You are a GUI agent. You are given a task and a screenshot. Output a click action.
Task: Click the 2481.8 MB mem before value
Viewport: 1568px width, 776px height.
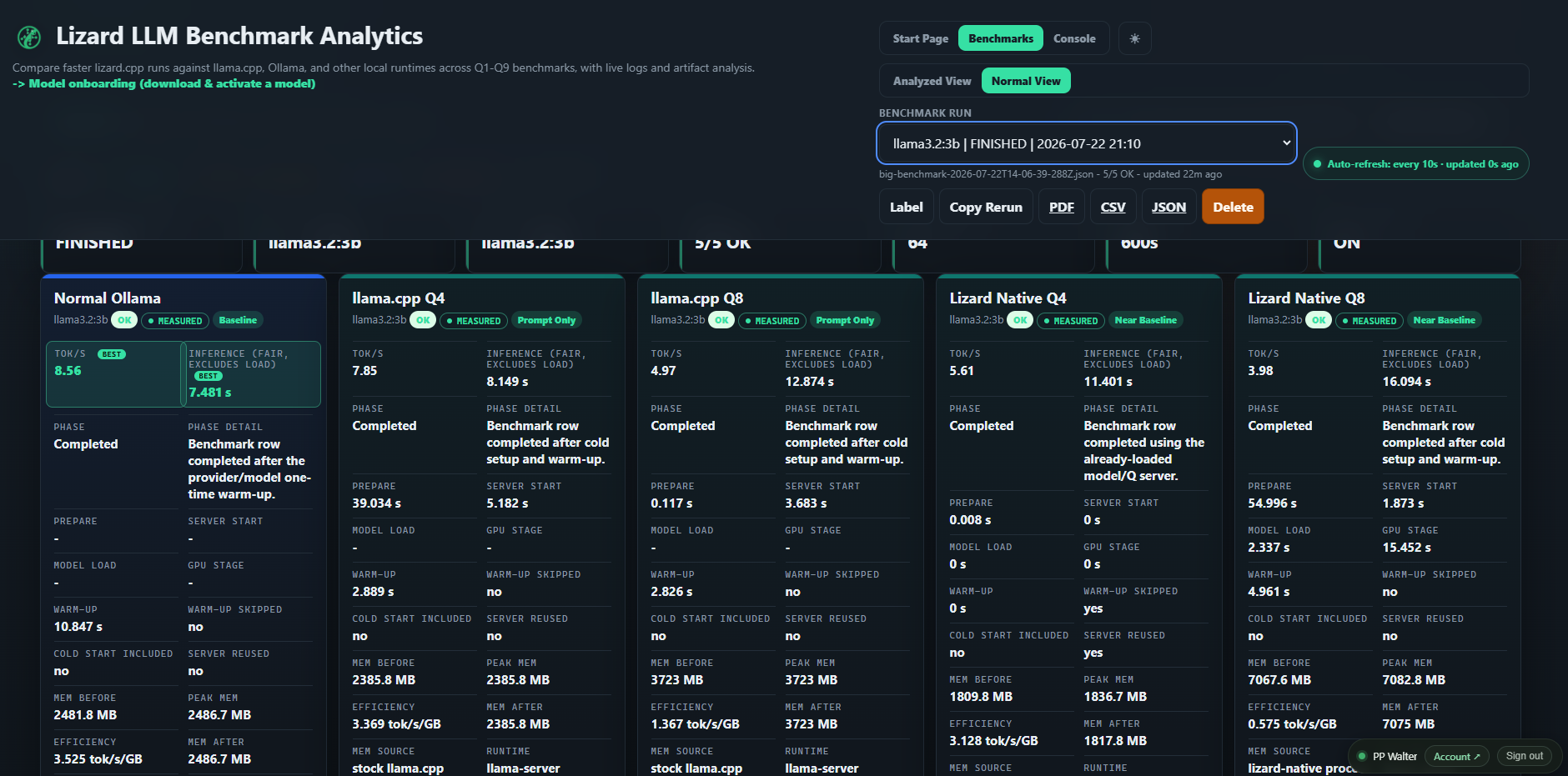(85, 715)
